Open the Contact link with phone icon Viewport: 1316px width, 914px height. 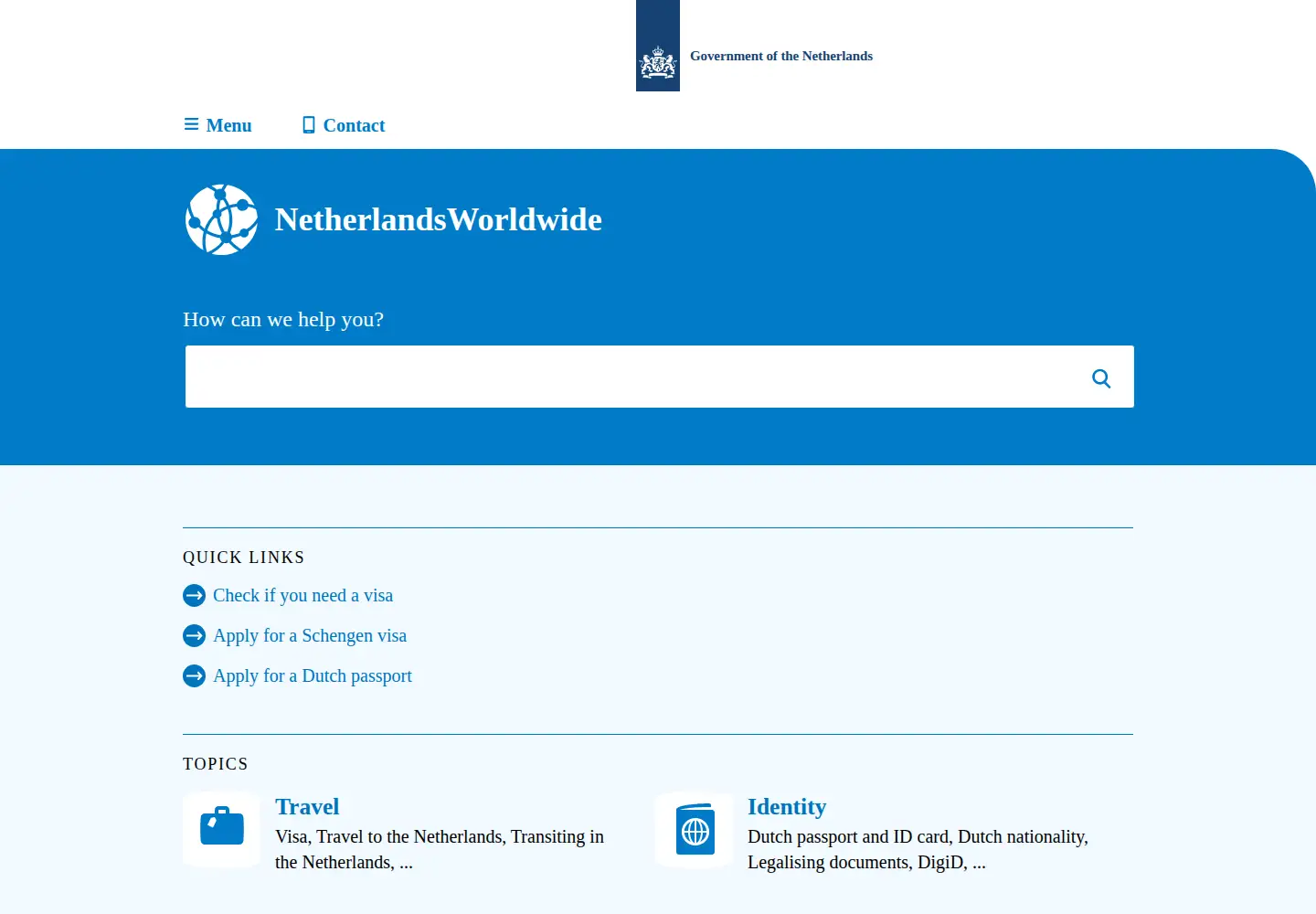click(x=344, y=125)
